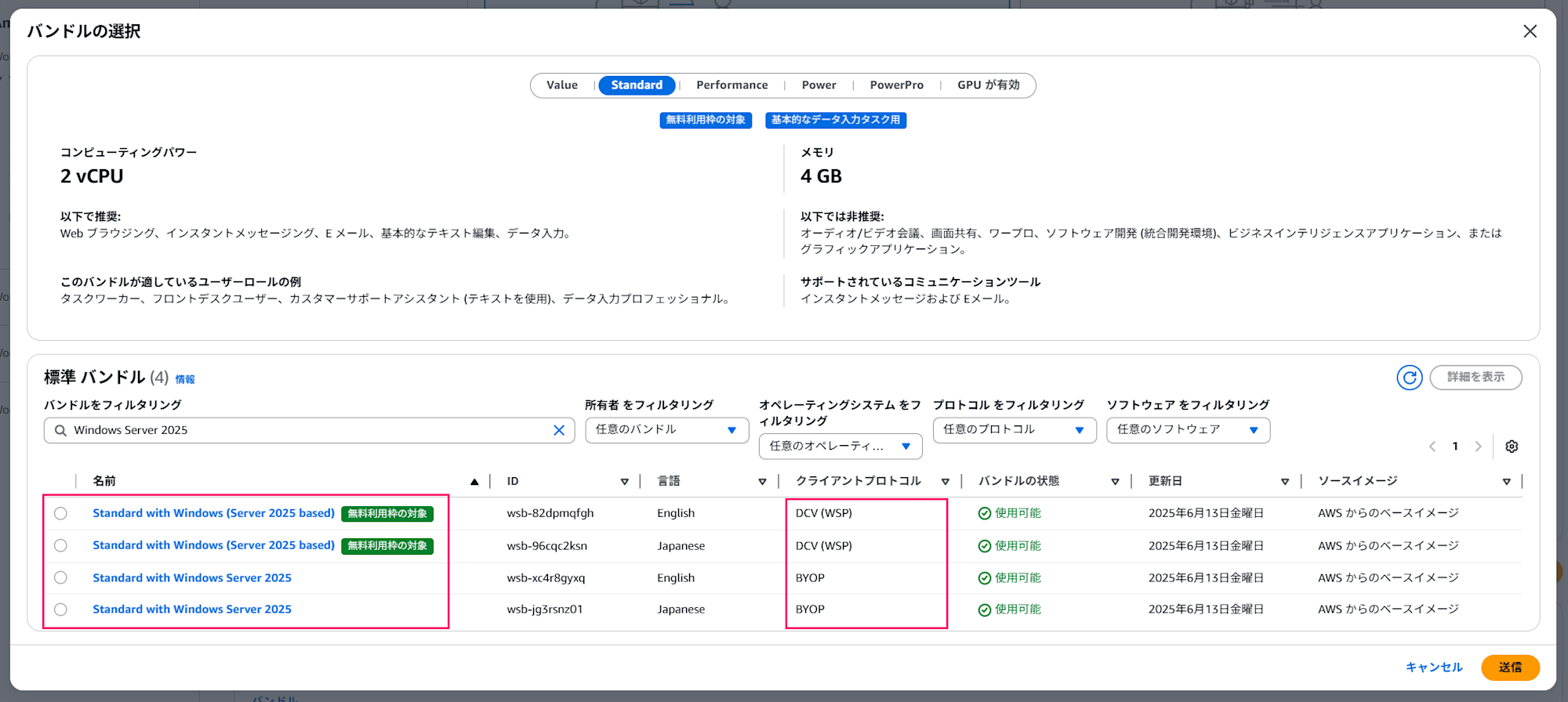
Task: Select bundle wsb-96cqc2ksn radio button
Action: pyautogui.click(x=60, y=546)
